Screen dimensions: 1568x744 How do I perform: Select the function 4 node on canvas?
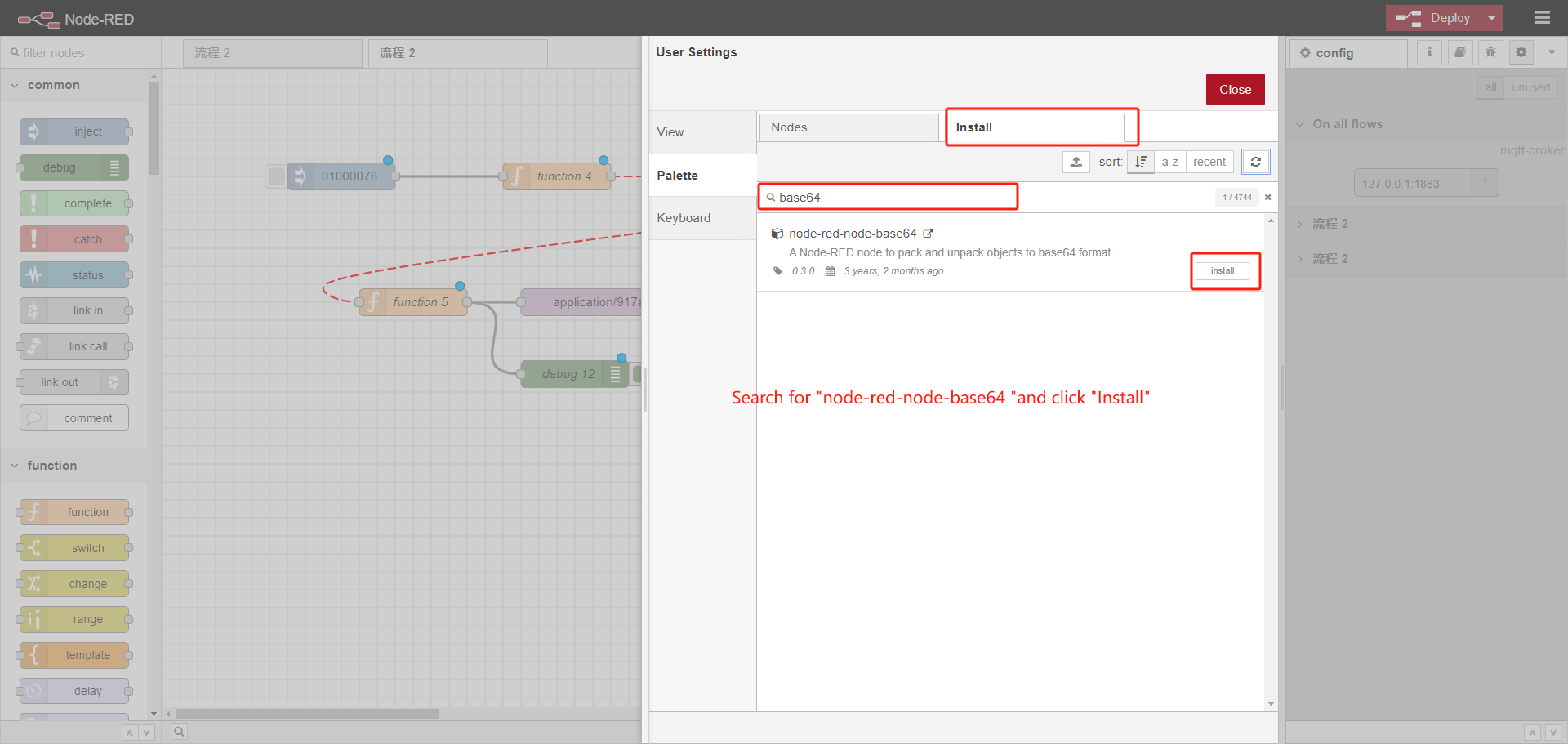click(557, 176)
